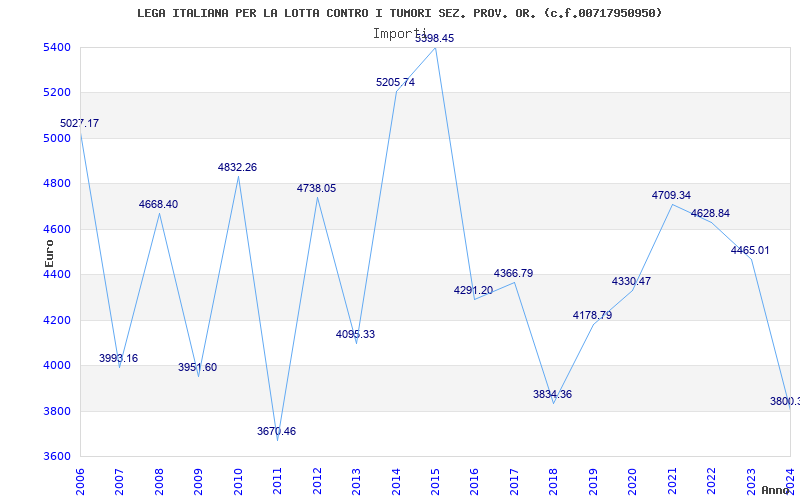Click x-axis year 2009
Image resolution: width=800 pixels, height=500 pixels.
tap(198, 481)
